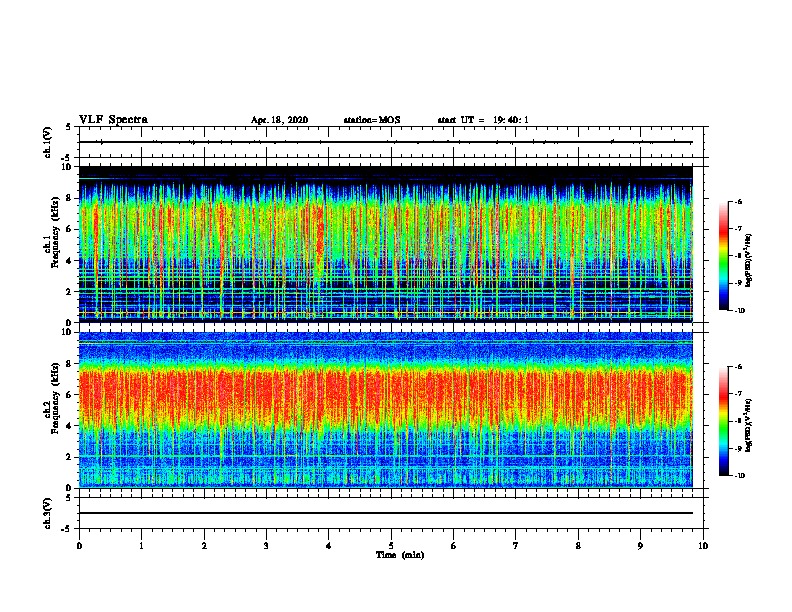Image resolution: width=792 pixels, height=612 pixels.
Task: Click the time axis tick label "2"
Action: (204, 546)
